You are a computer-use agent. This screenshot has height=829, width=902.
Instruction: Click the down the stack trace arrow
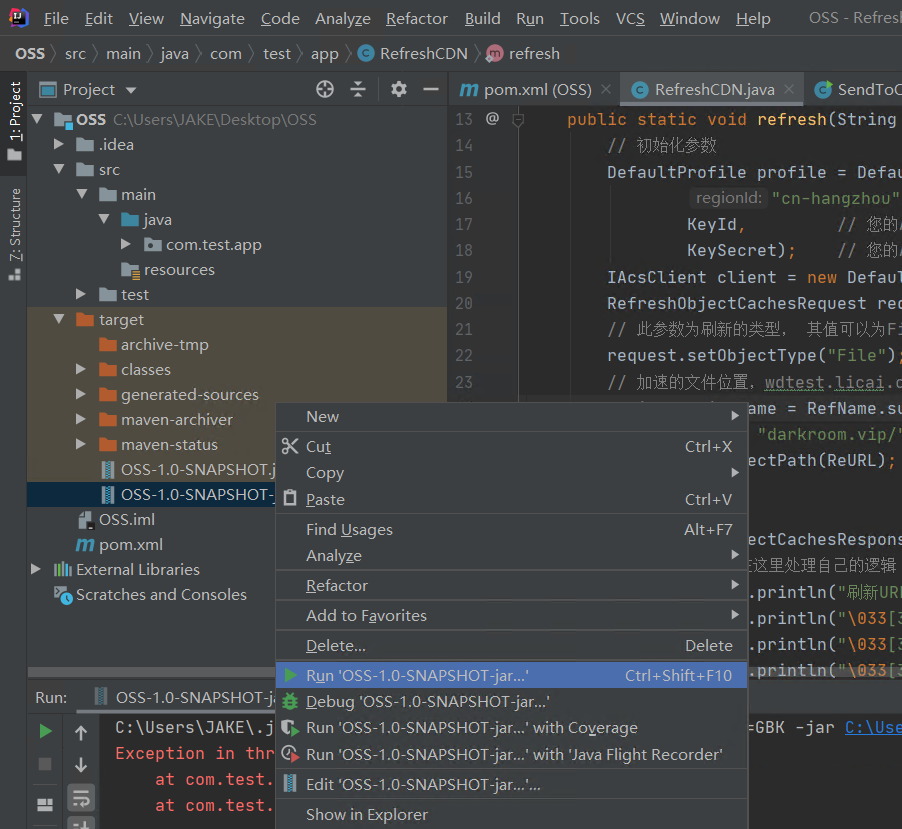point(81,765)
